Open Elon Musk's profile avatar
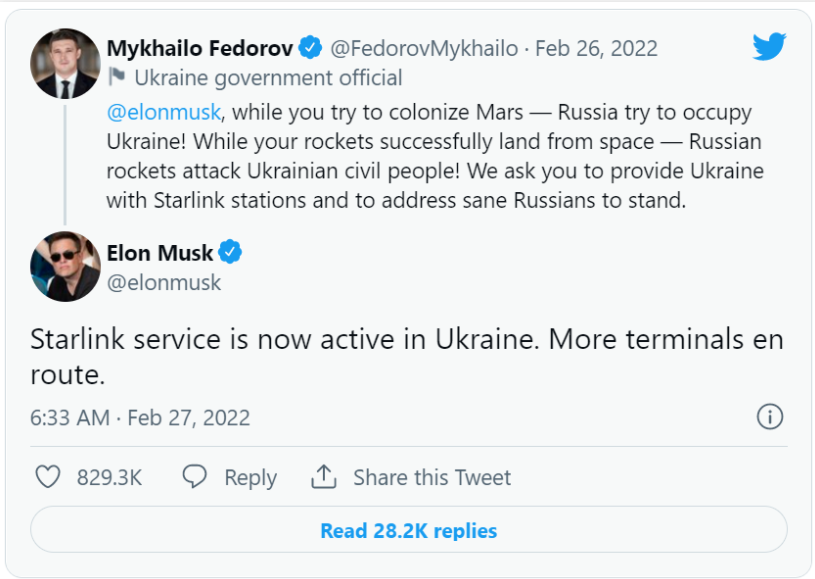815x579 pixels. click(65, 267)
